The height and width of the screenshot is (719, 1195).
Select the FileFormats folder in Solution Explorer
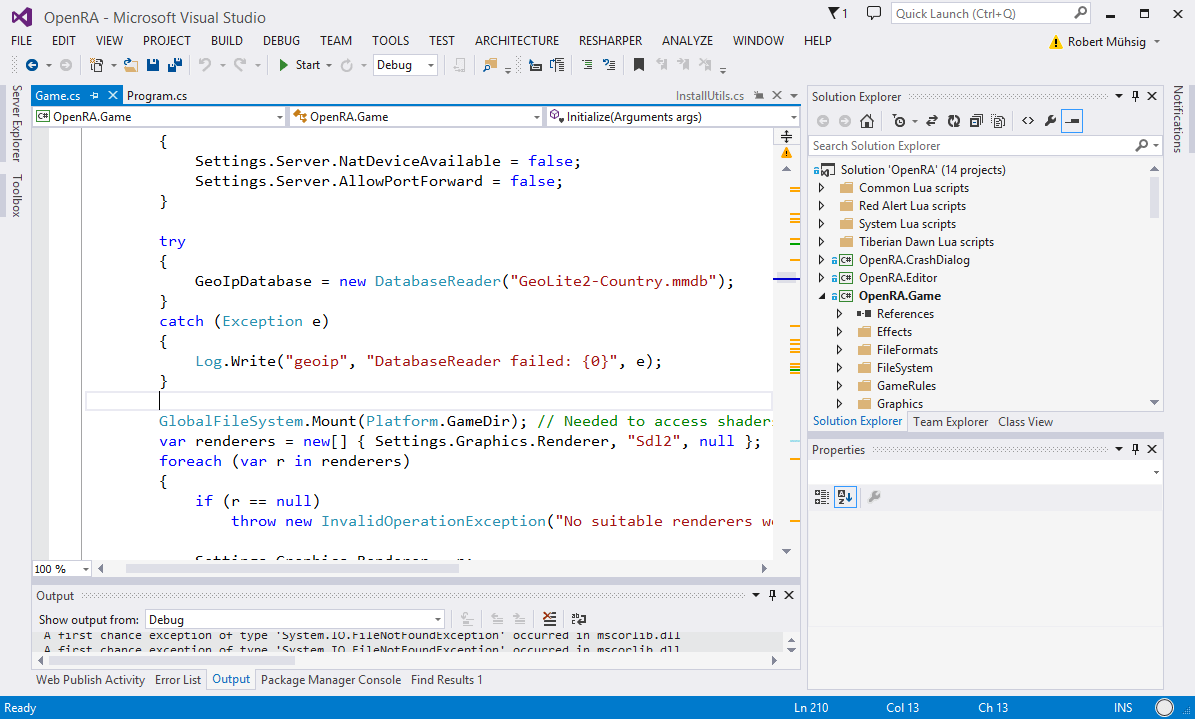click(x=907, y=350)
